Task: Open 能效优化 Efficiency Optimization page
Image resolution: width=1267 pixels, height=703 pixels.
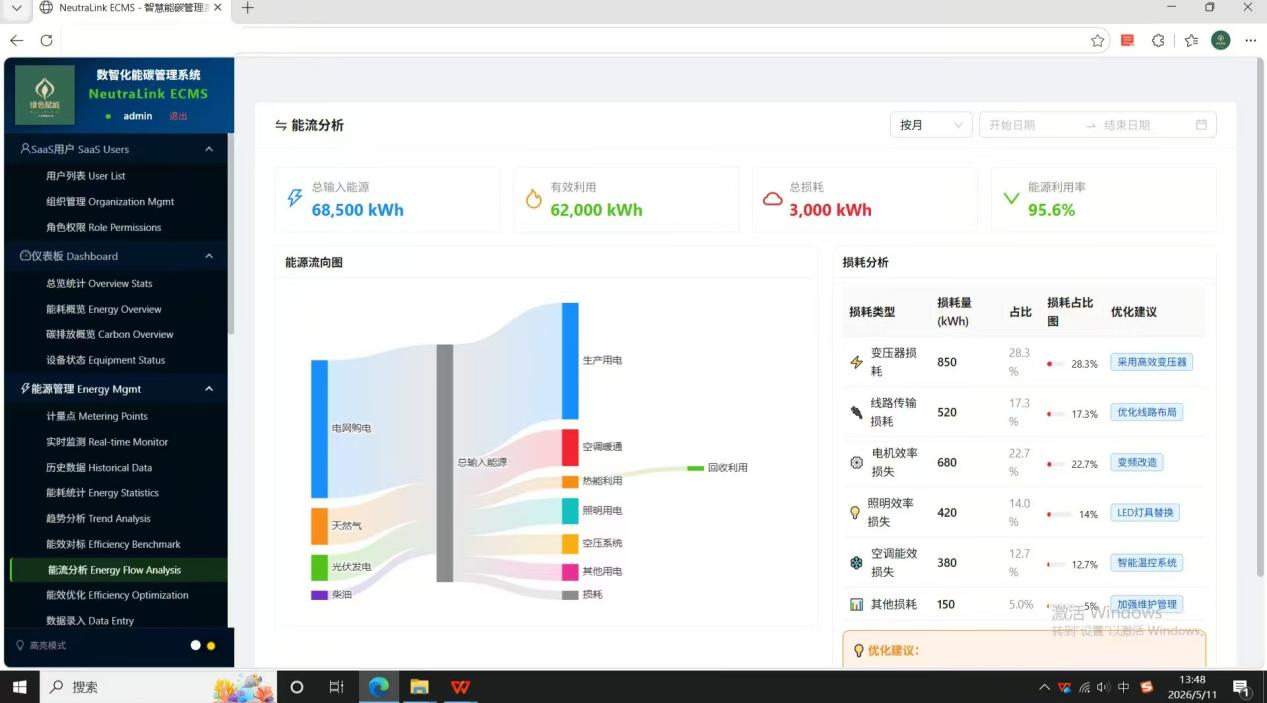Action: [x=117, y=595]
